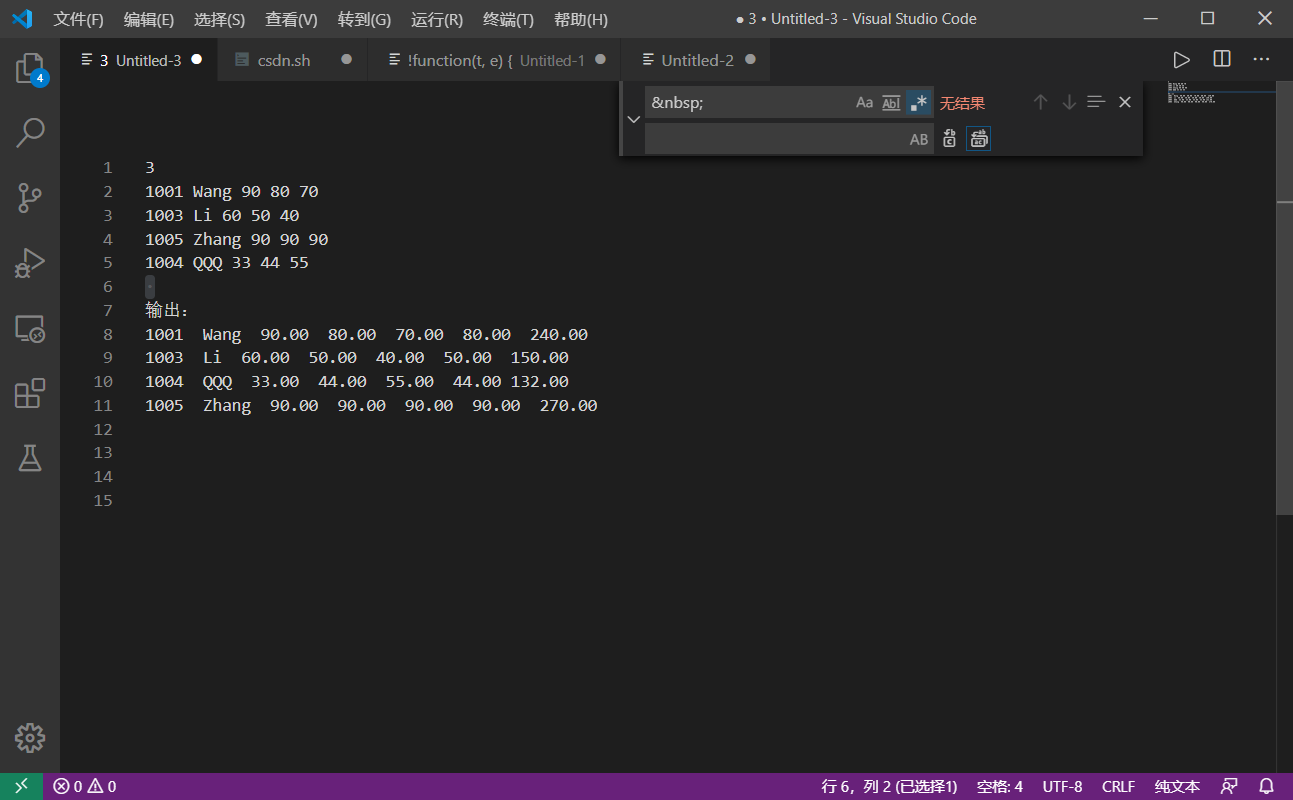Toggle Match Whole Word in find box
The width and height of the screenshot is (1293, 800).
click(x=891, y=103)
